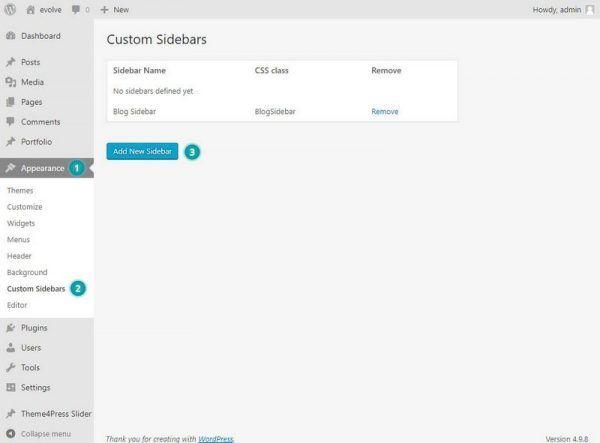Click the Theme4Press Slider pin icon
This screenshot has height=443, width=600.
[x=11, y=414]
